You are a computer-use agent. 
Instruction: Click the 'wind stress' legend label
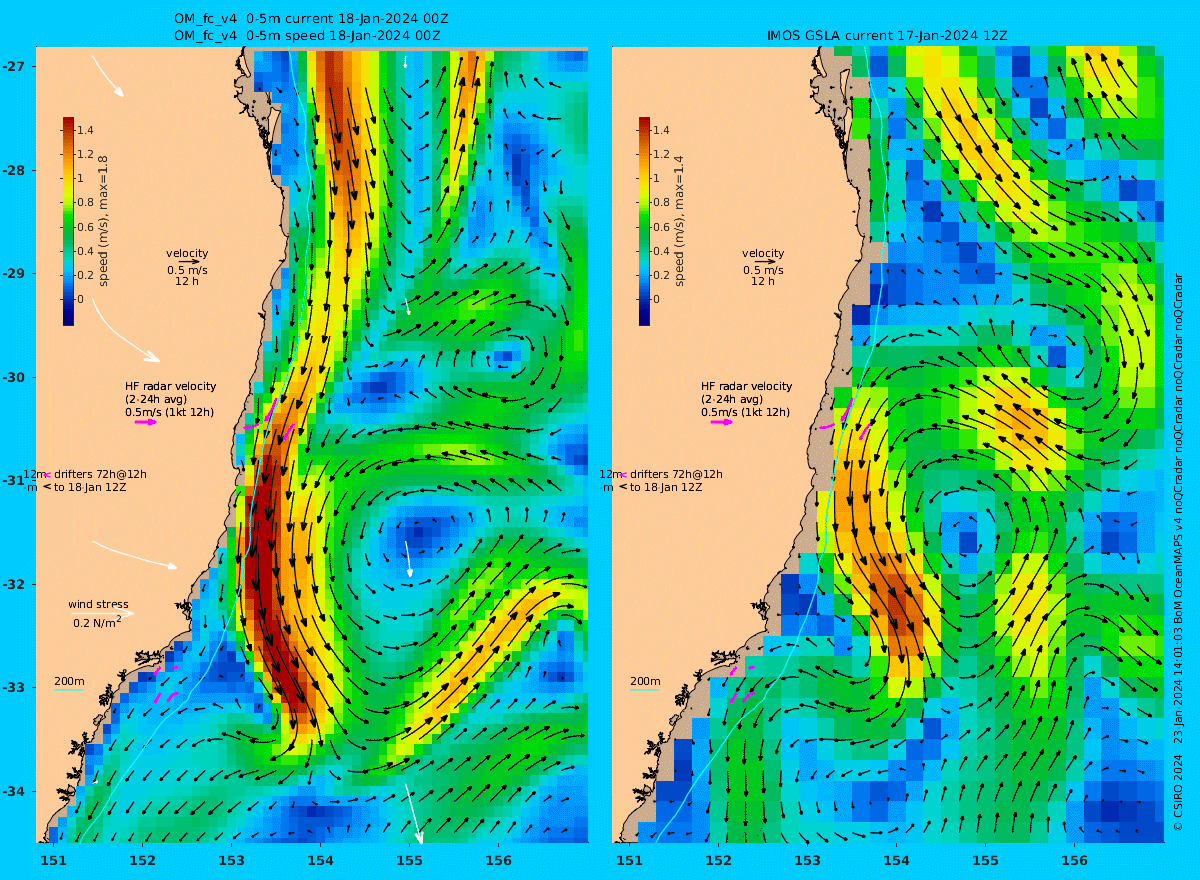coord(98,604)
